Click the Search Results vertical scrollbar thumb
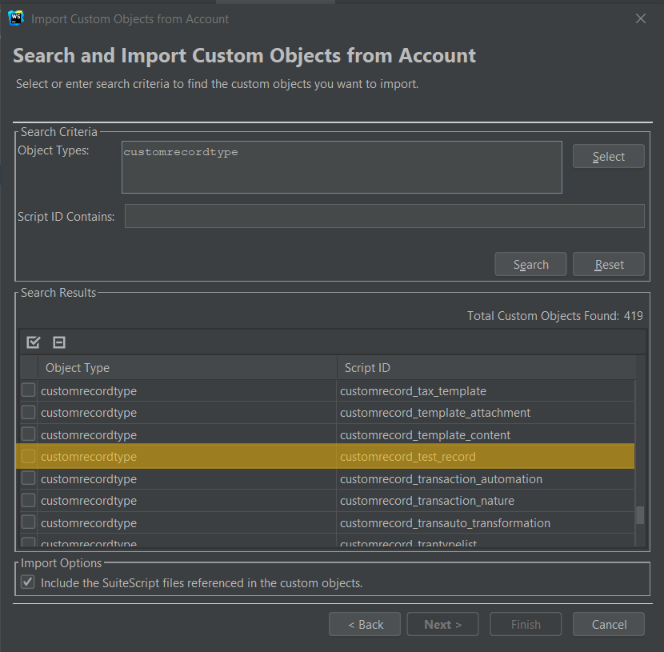The image size is (664, 652). (x=640, y=515)
